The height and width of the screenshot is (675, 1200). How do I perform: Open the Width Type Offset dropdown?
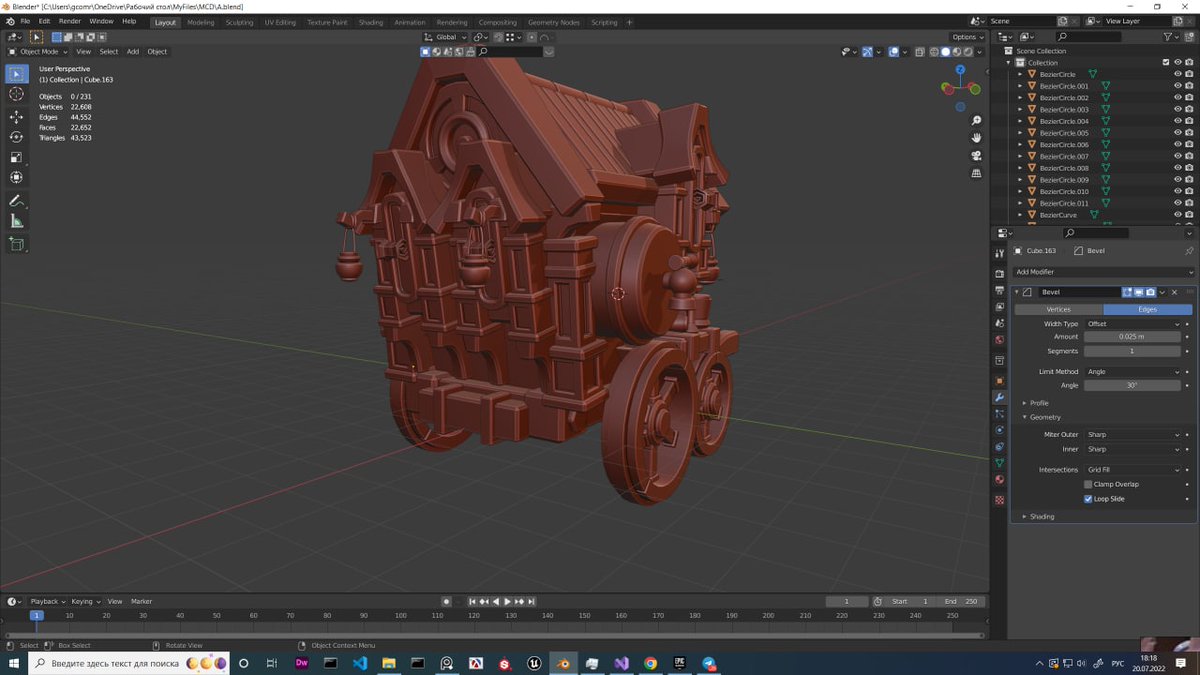coord(1133,324)
